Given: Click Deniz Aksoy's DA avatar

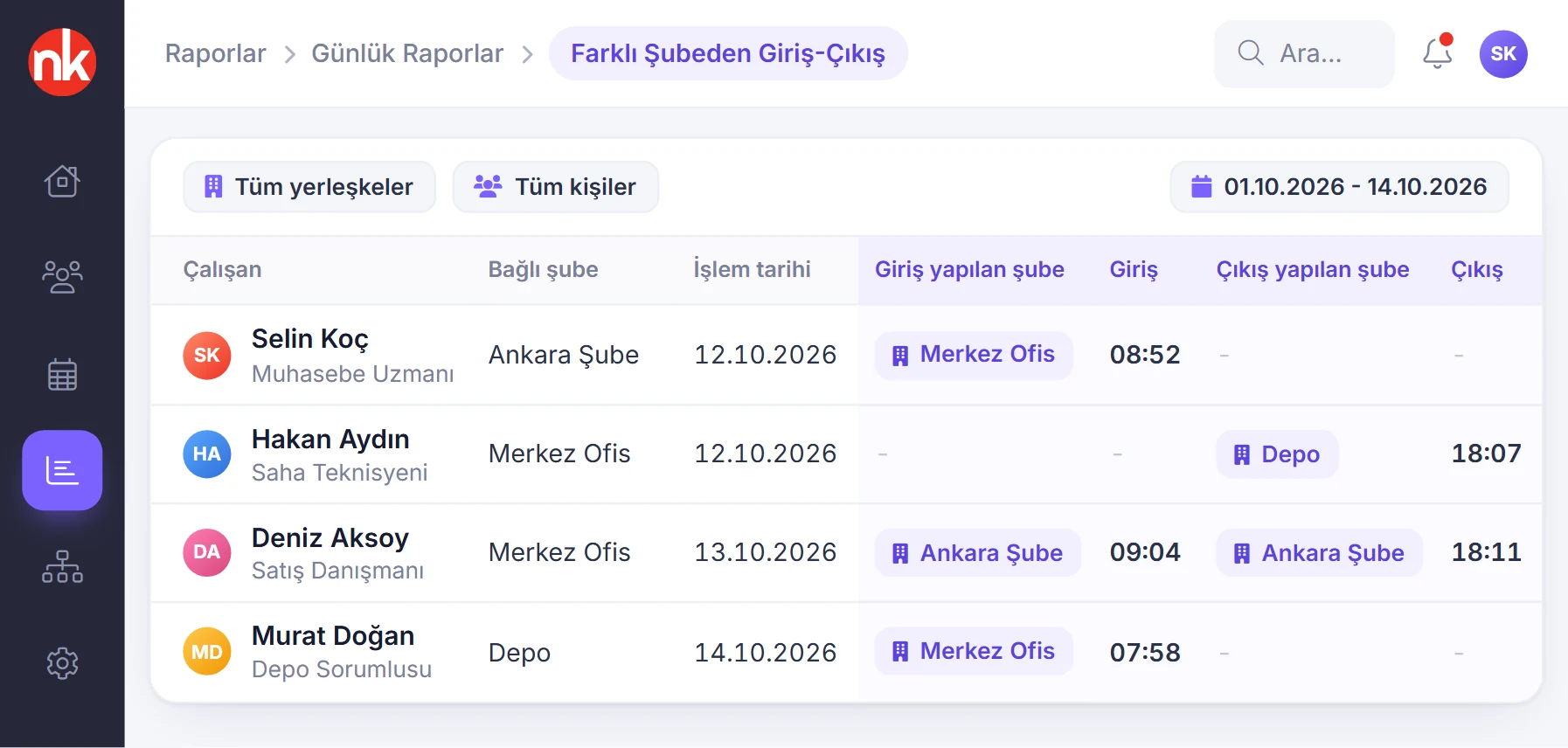Looking at the screenshot, I should point(207,552).
